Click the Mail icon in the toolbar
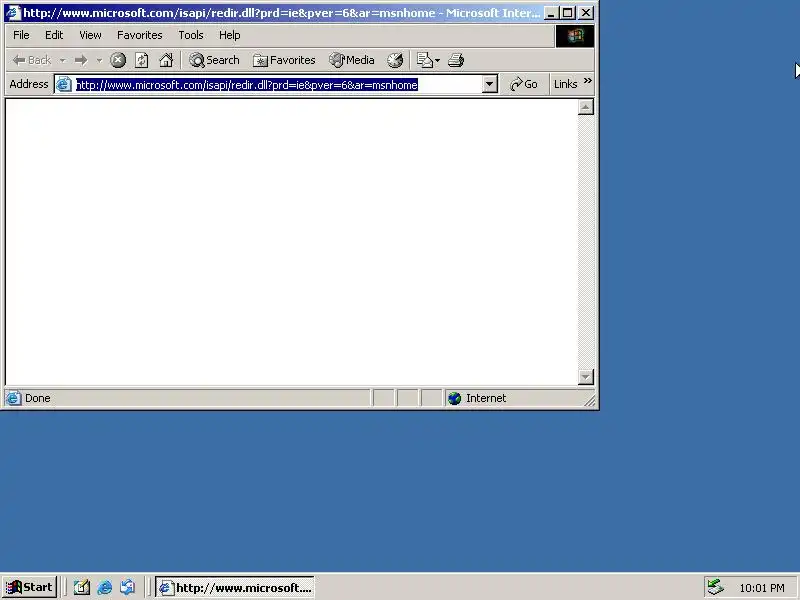This screenshot has height=600, width=800. tap(428, 60)
